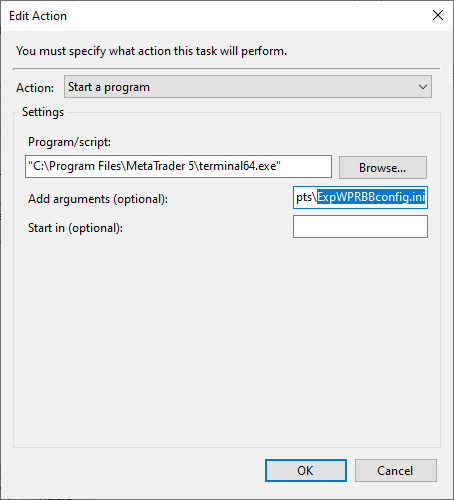Confirm changes with the OK button
Image resolution: width=454 pixels, height=500 pixels.
tap(306, 470)
